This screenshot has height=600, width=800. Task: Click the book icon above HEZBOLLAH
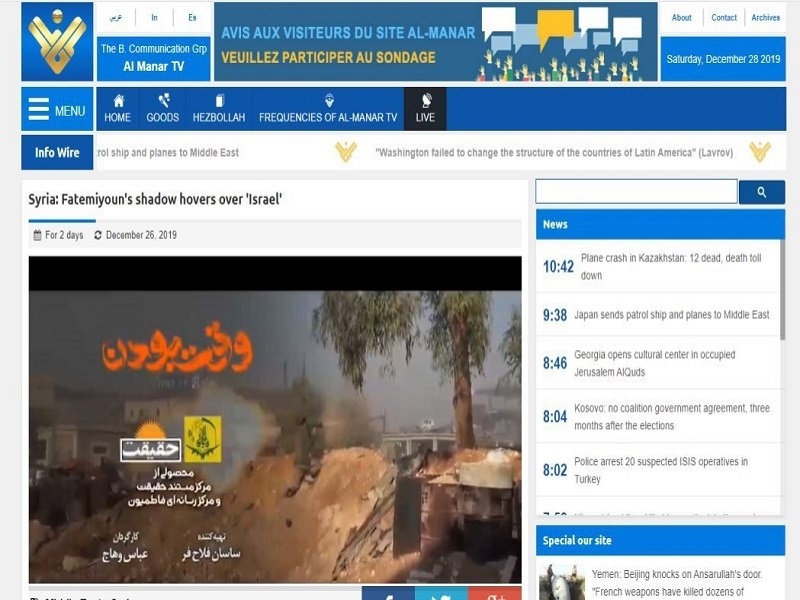pyautogui.click(x=220, y=100)
